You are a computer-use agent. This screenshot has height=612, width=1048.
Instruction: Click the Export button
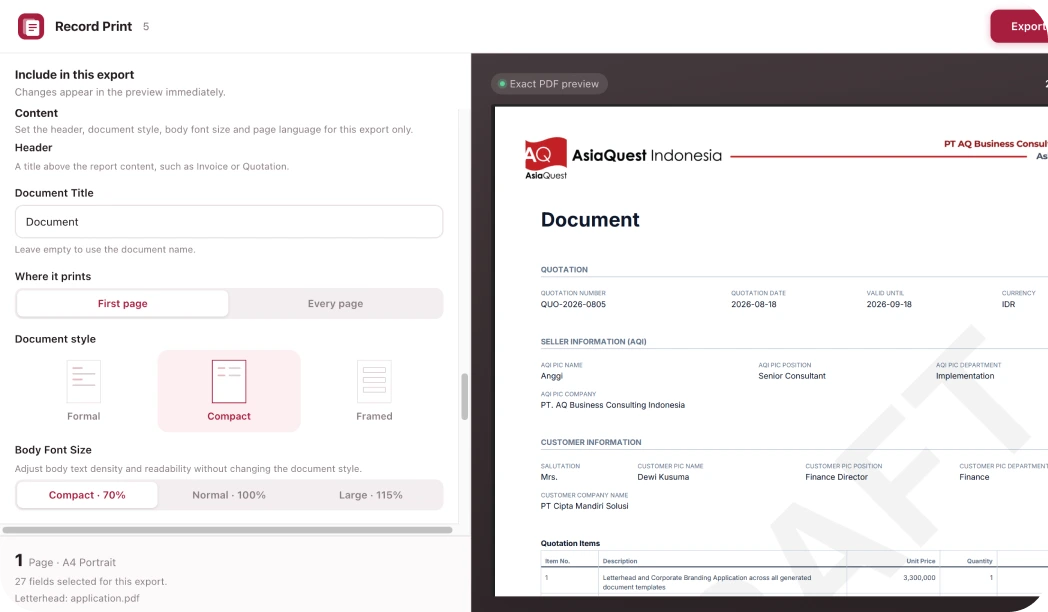(1019, 26)
